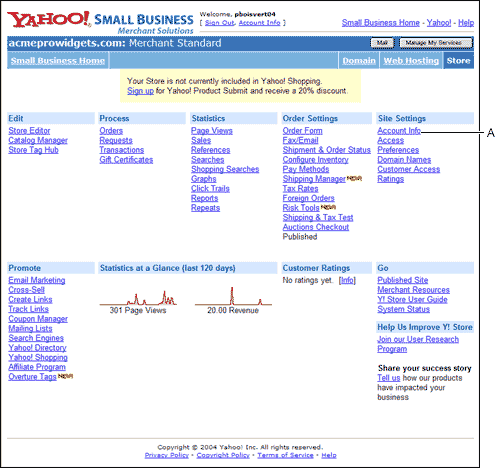Click the [Info] link for Customer Ratings
This screenshot has height=468, width=500.
click(x=347, y=280)
